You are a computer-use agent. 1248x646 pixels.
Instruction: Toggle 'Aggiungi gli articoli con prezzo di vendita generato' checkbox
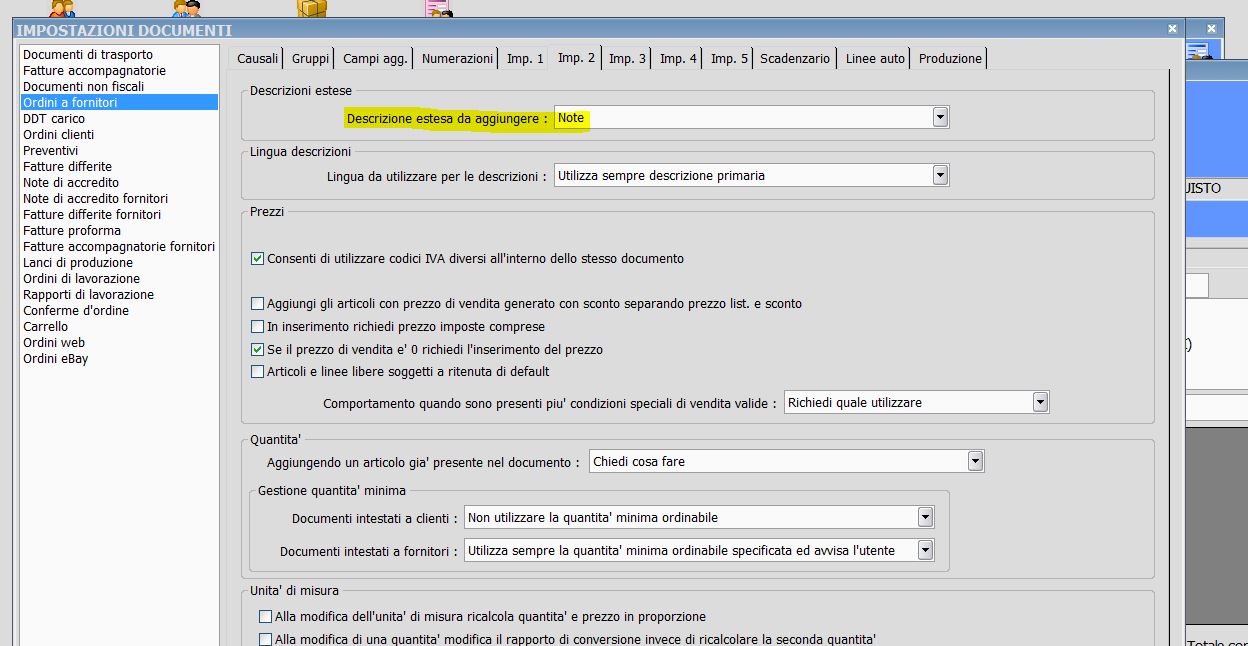[258, 304]
